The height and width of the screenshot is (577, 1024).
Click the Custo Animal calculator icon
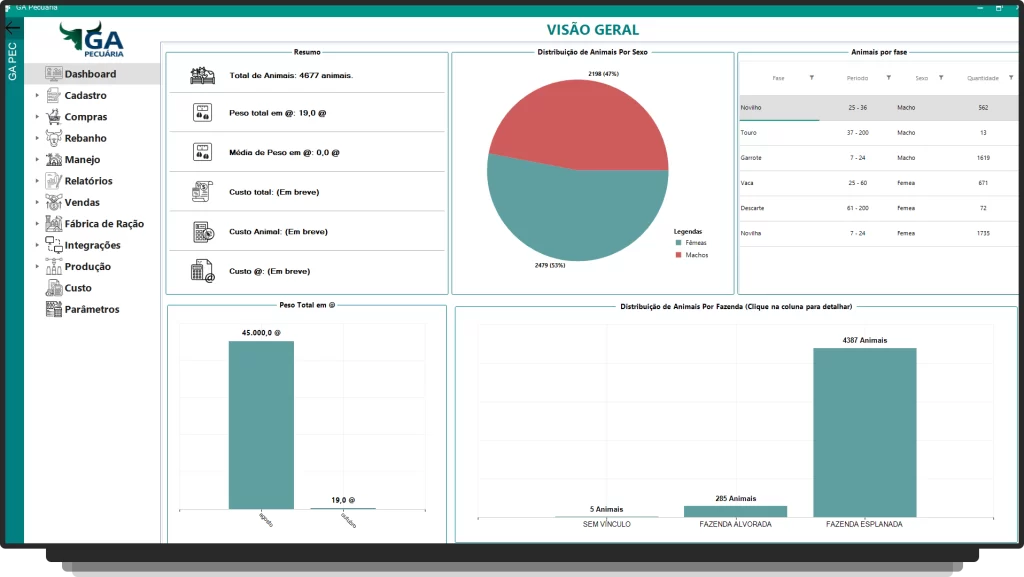click(x=202, y=232)
